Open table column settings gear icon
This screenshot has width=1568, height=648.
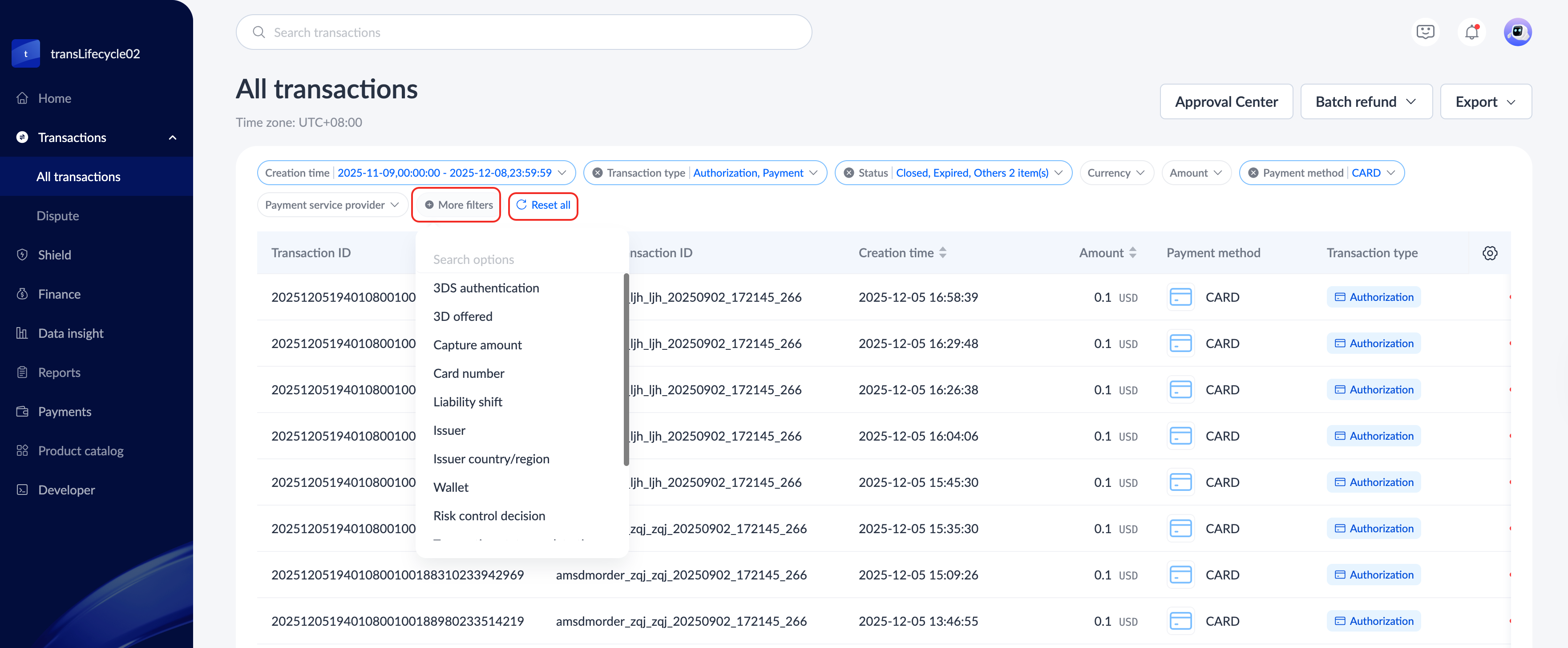point(1490,253)
